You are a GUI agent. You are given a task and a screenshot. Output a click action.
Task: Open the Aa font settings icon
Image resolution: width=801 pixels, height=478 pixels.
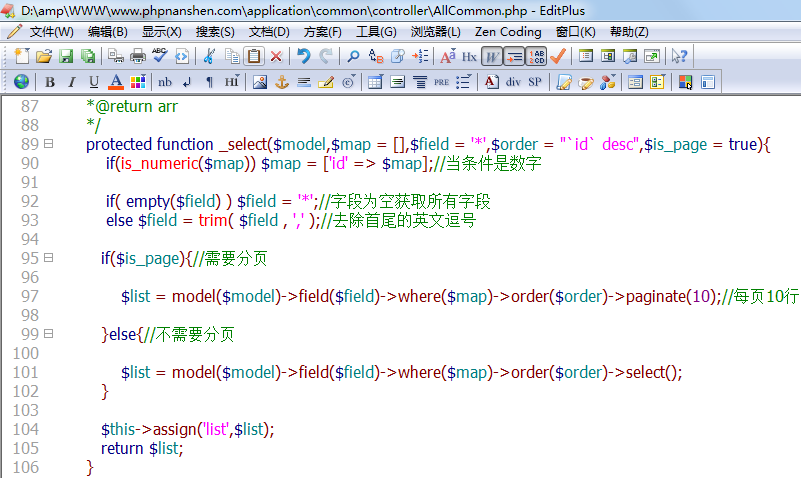tap(447, 56)
